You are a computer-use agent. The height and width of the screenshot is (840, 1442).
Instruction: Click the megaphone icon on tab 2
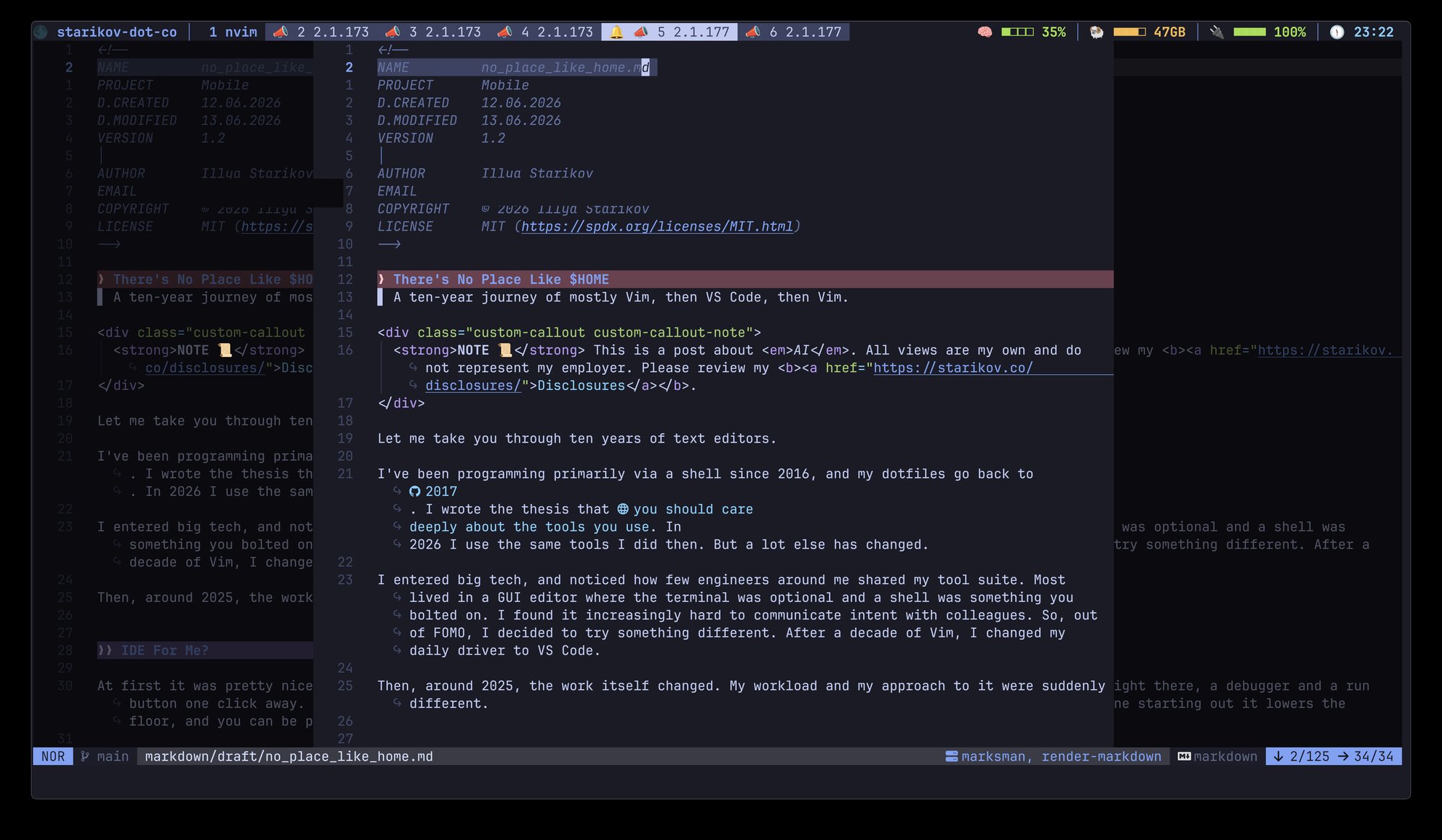(280, 32)
